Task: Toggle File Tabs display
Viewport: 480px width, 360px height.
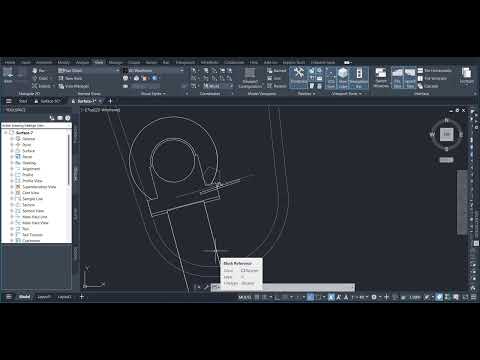Action: tap(397, 77)
